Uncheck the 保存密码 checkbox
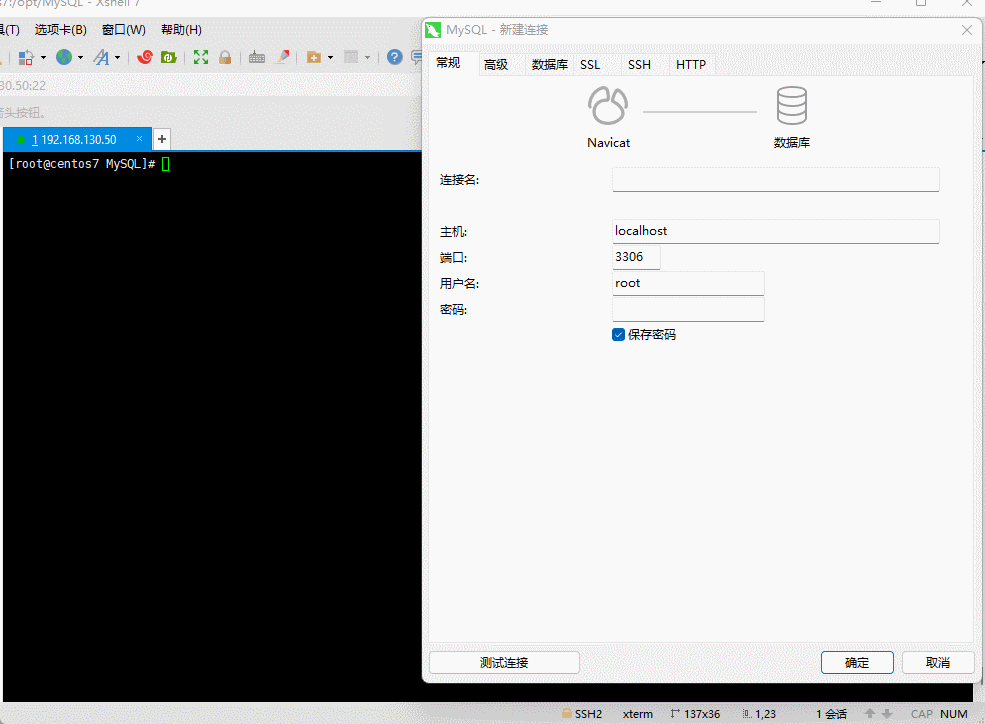985x724 pixels. pyautogui.click(x=619, y=335)
